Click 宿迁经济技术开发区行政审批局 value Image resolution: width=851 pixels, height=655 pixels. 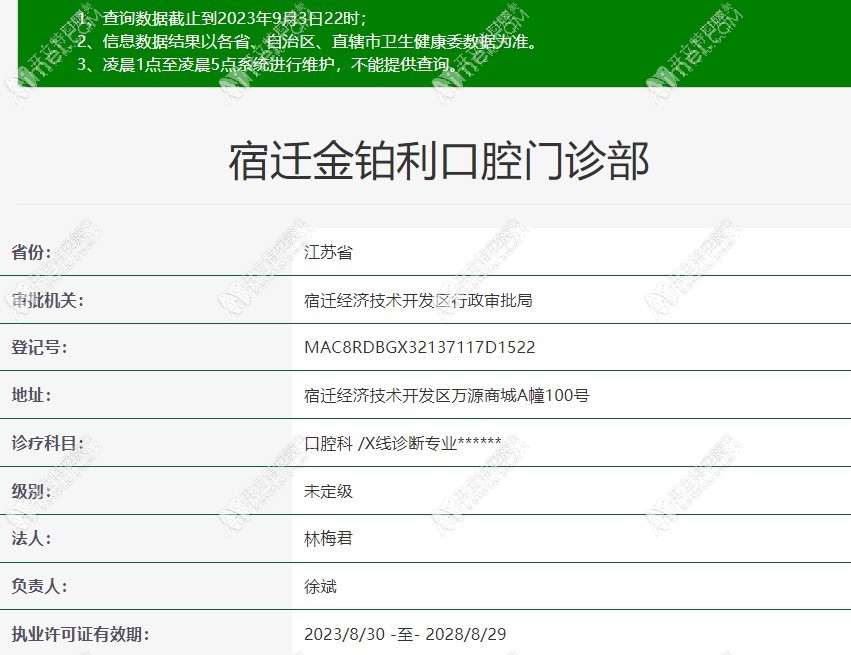(418, 300)
